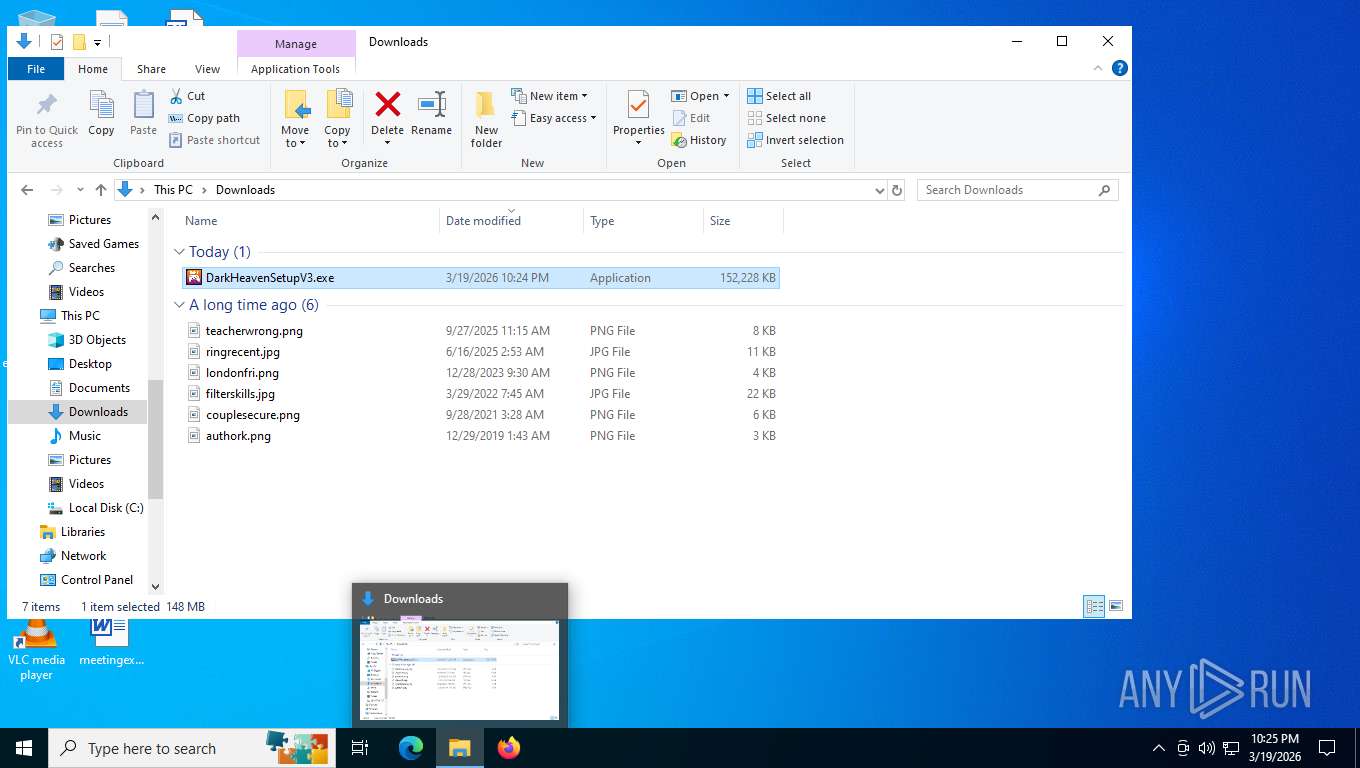Click the Cut scissors command

click(187, 96)
